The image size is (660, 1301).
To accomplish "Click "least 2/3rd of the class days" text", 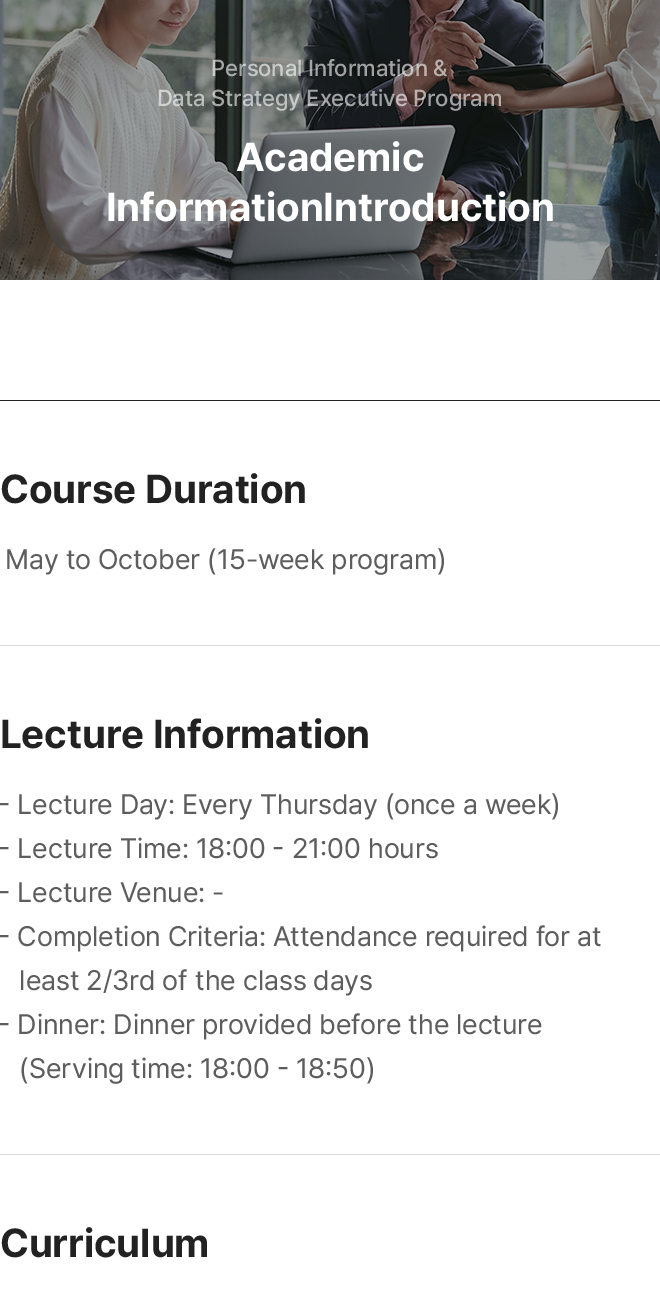I will click(x=196, y=981).
